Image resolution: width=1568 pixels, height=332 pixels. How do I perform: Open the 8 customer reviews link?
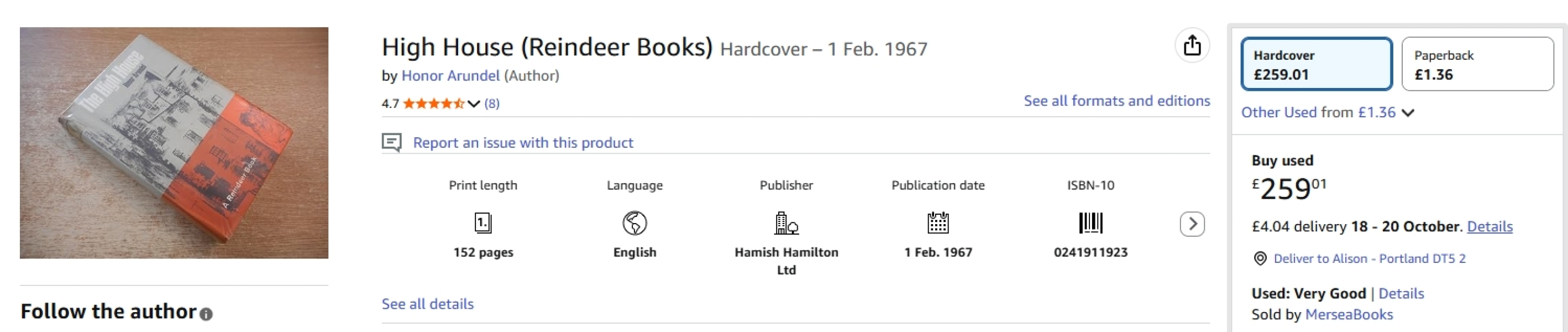[492, 103]
